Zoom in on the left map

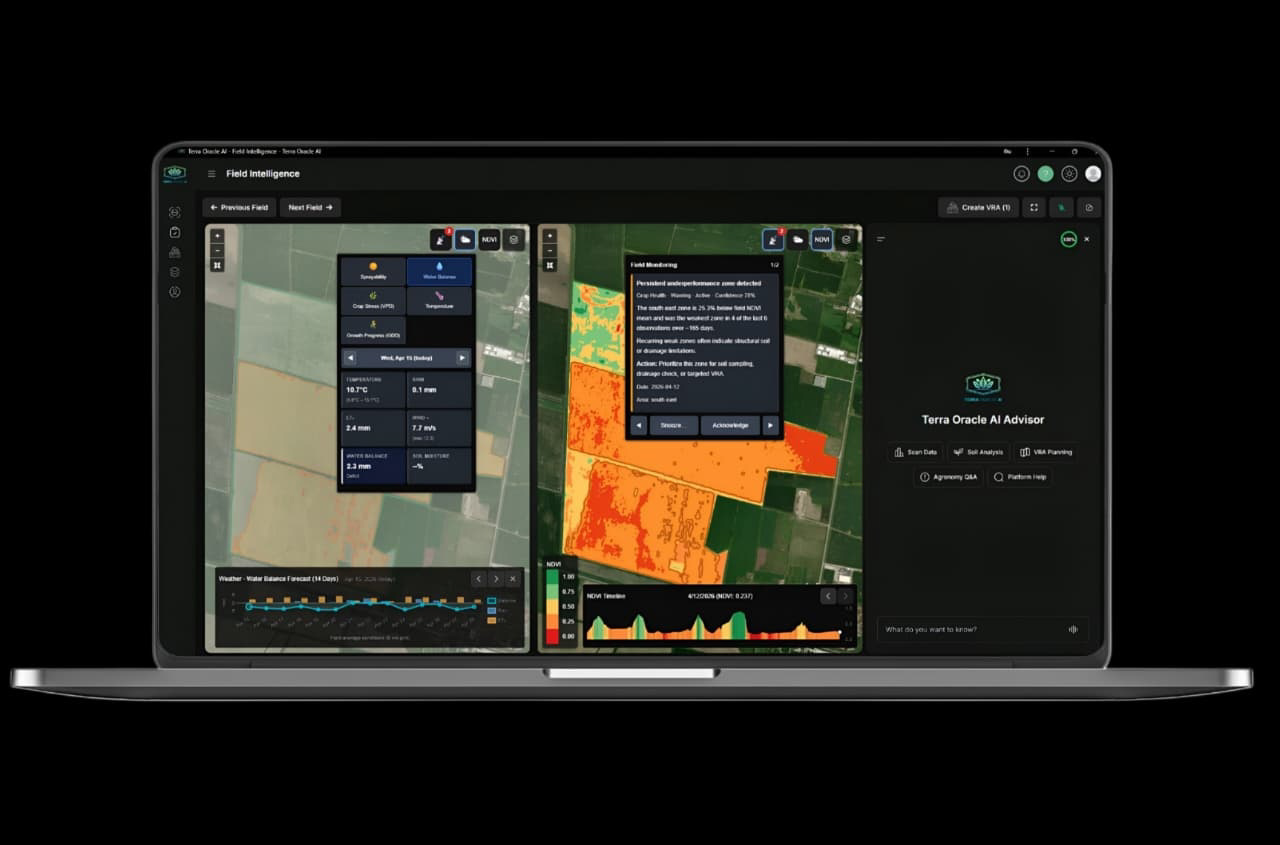coord(217,236)
